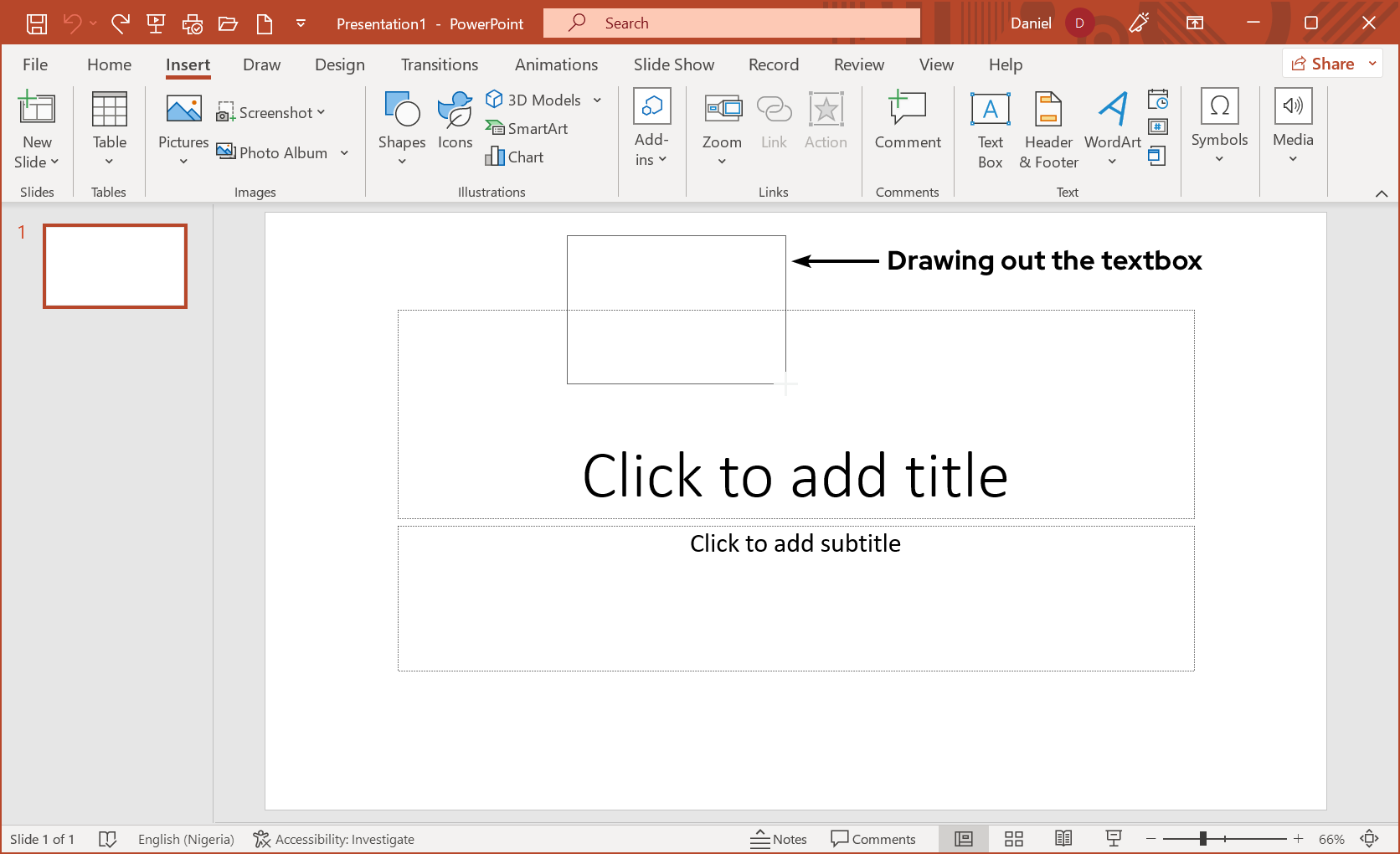Select the slide 1 thumbnail
The width and height of the screenshot is (1400, 854).
pos(115,266)
